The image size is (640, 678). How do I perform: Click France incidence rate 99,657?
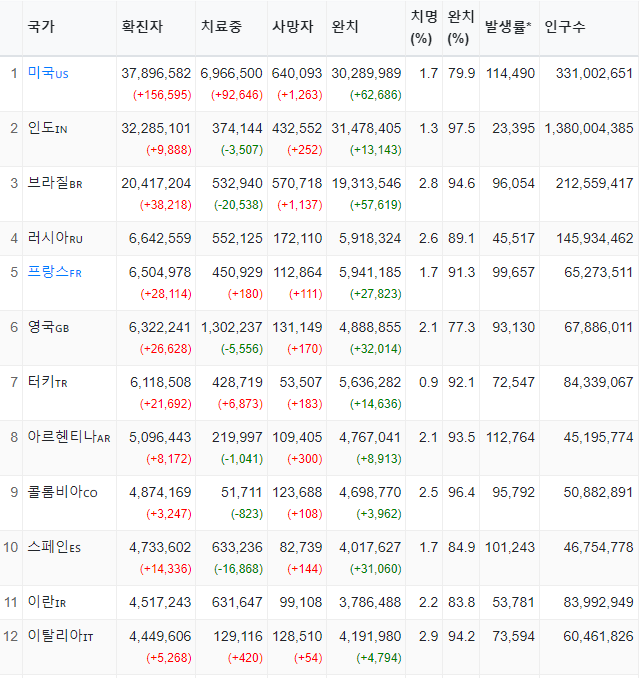click(514, 272)
